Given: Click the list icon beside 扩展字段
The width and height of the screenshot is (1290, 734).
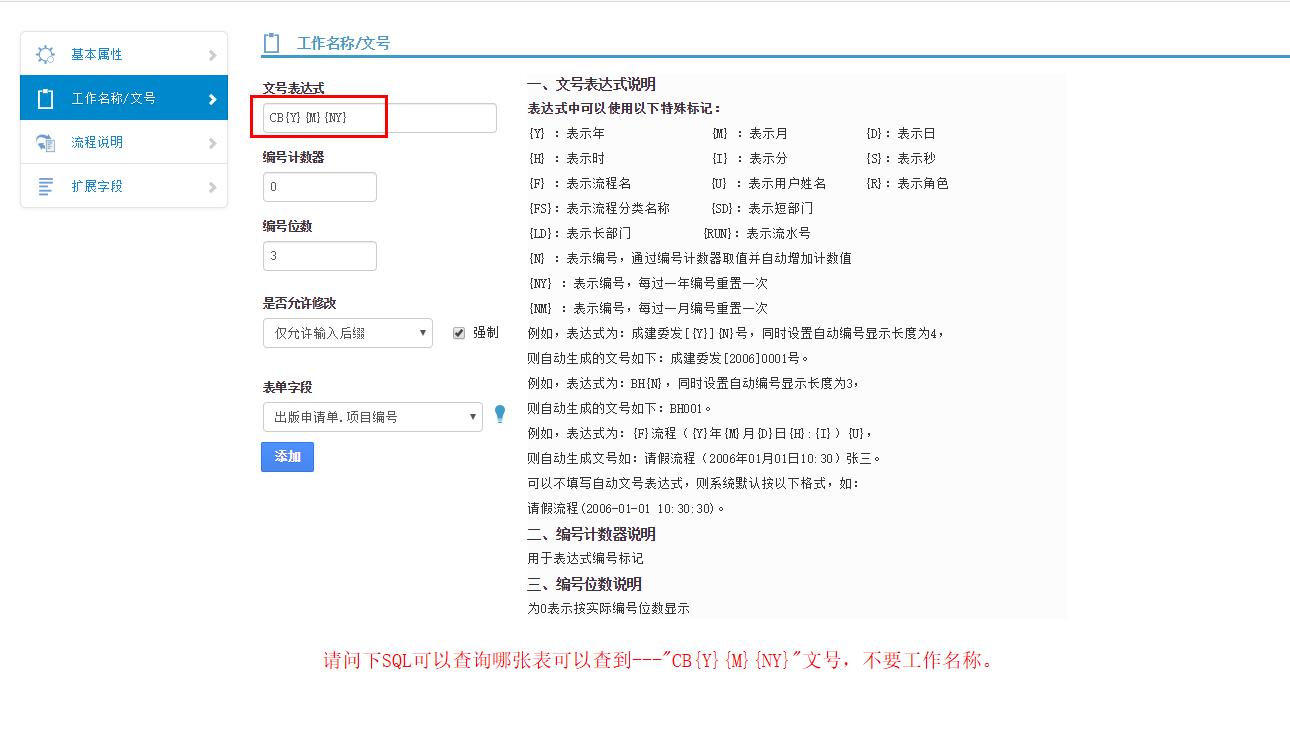Looking at the screenshot, I should point(46,186).
